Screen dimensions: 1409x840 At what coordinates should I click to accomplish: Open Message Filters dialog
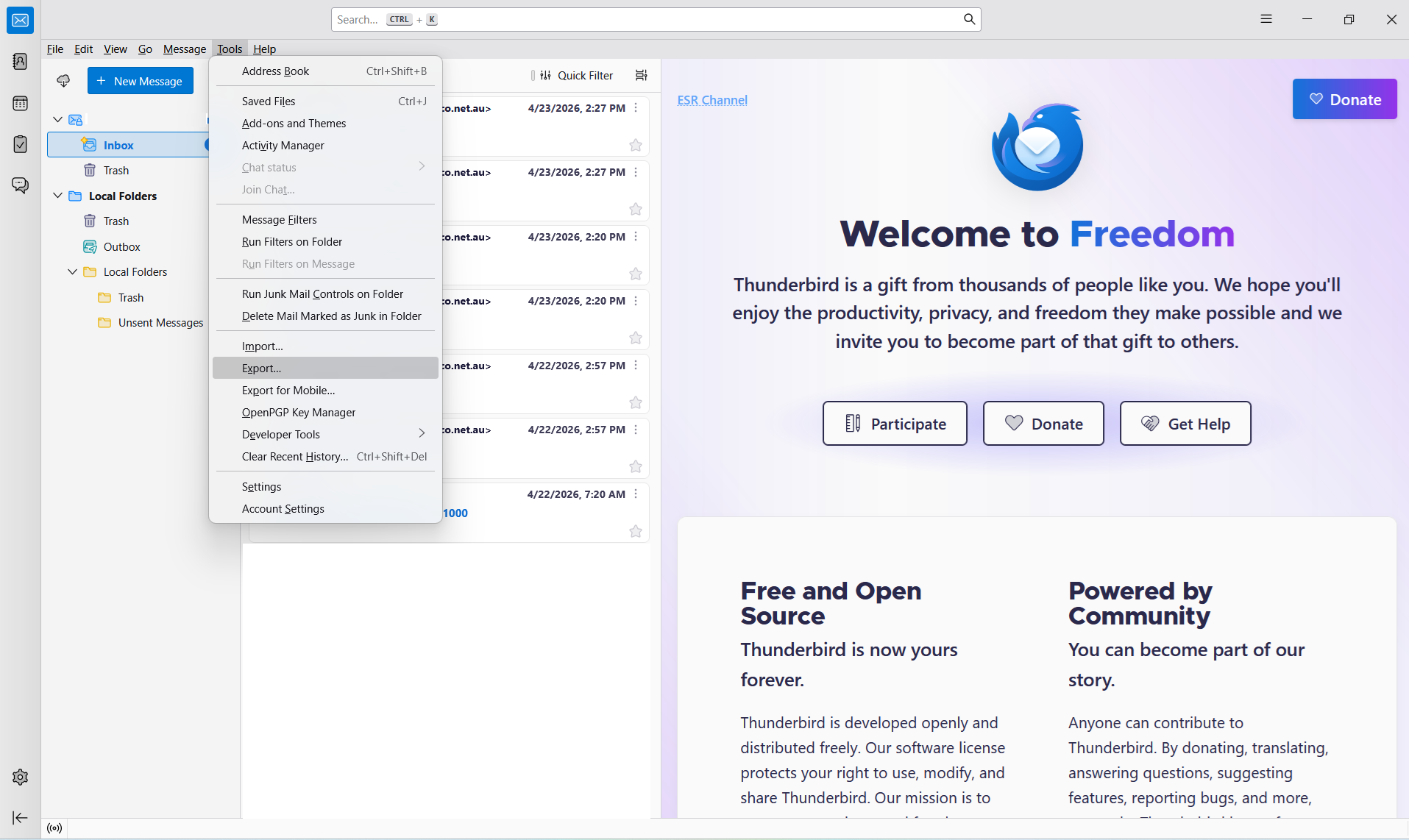[325, 219]
